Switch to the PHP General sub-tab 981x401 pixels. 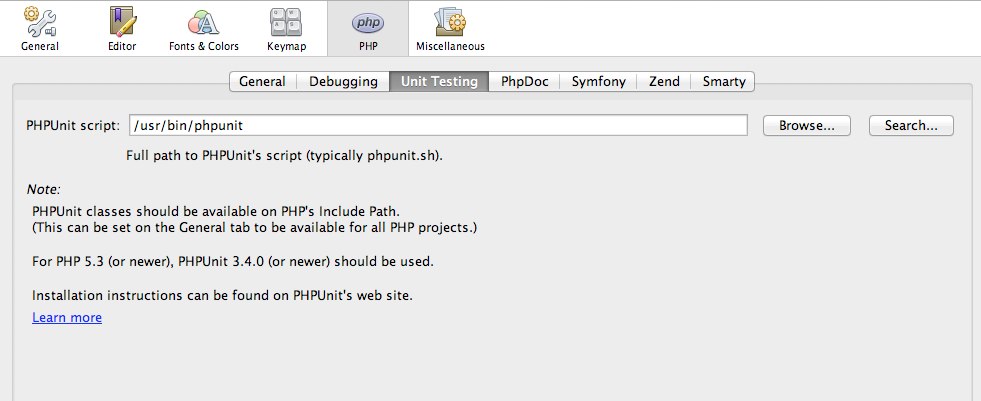click(x=262, y=82)
